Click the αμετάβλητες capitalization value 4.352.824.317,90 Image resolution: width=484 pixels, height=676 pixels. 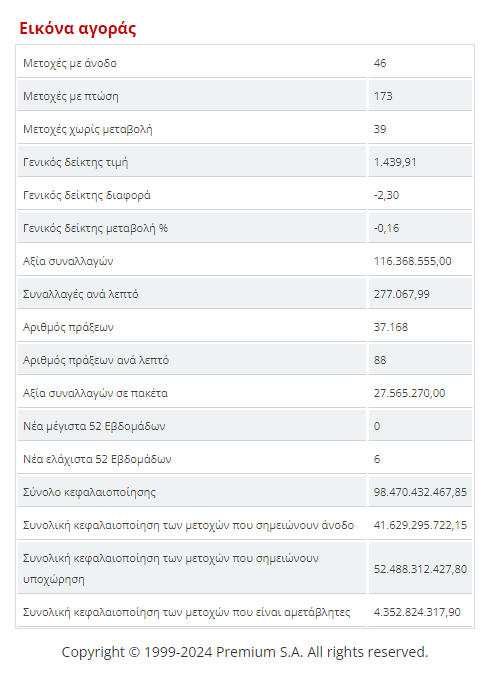(417, 612)
